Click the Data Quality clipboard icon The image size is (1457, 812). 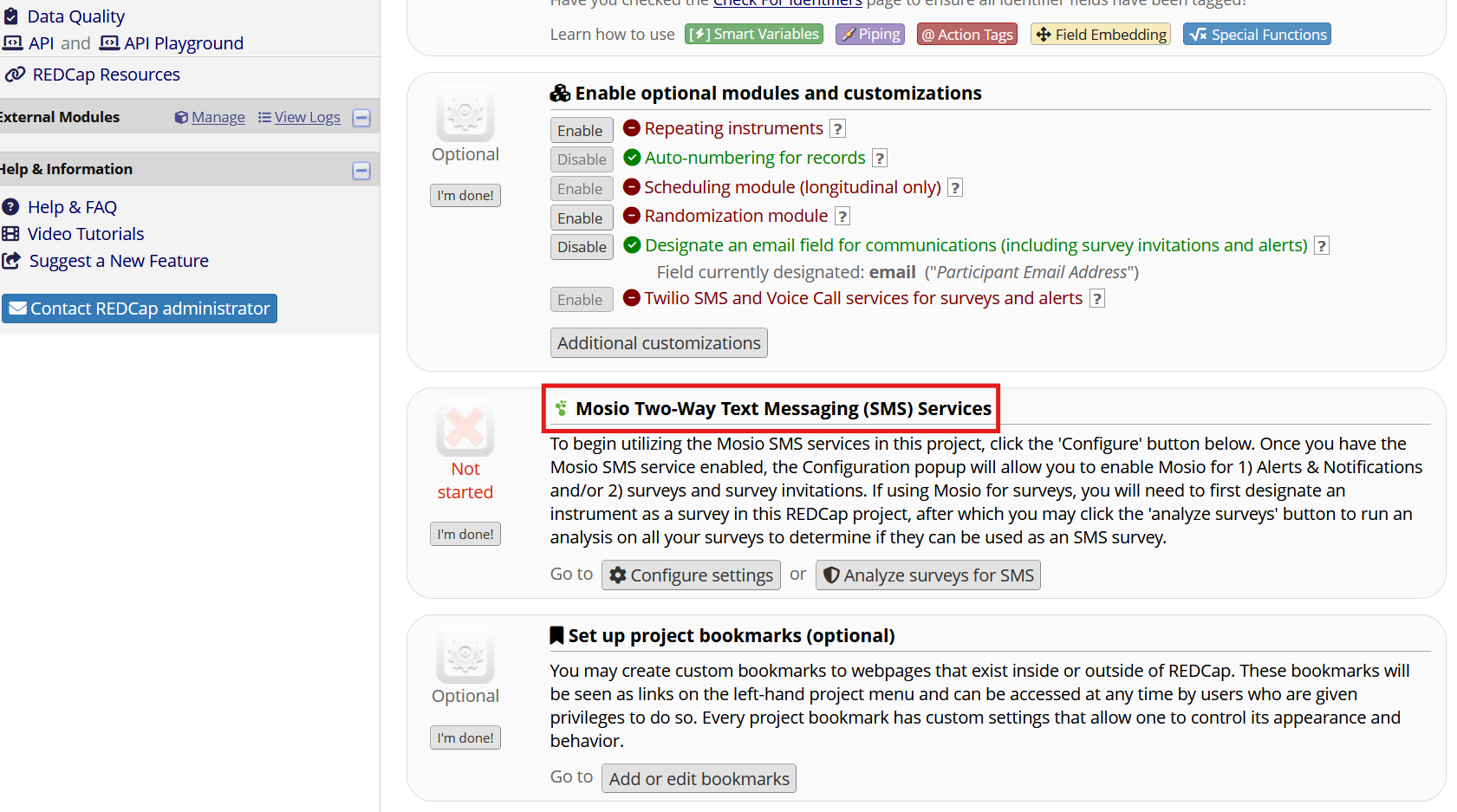point(11,16)
